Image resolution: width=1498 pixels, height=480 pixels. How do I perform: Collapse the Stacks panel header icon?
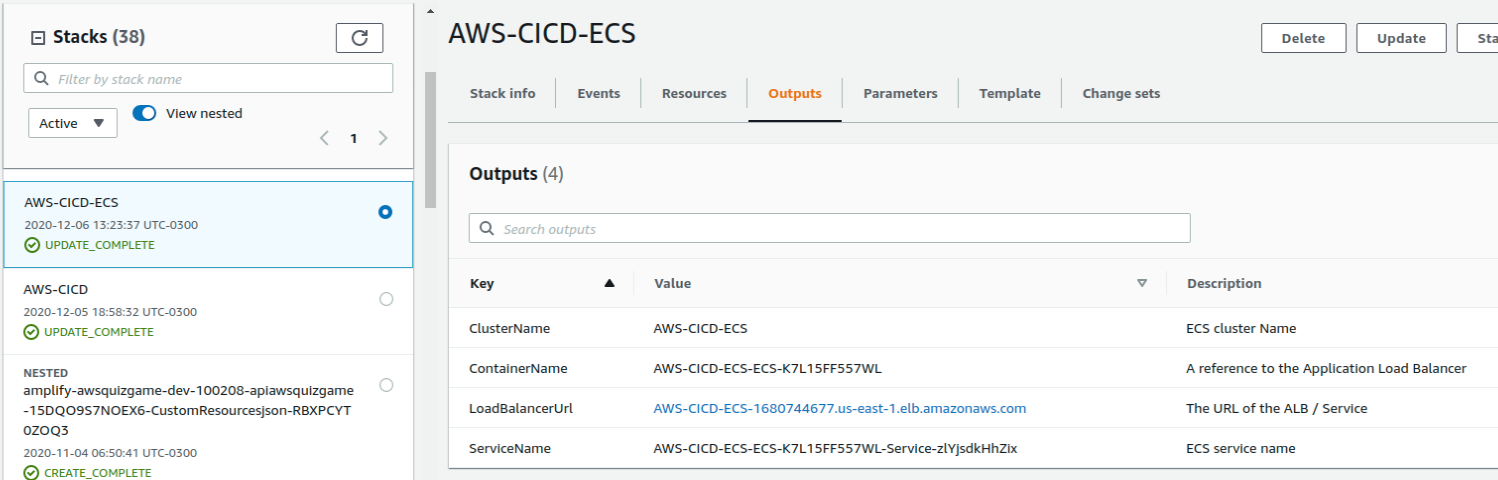[39, 38]
